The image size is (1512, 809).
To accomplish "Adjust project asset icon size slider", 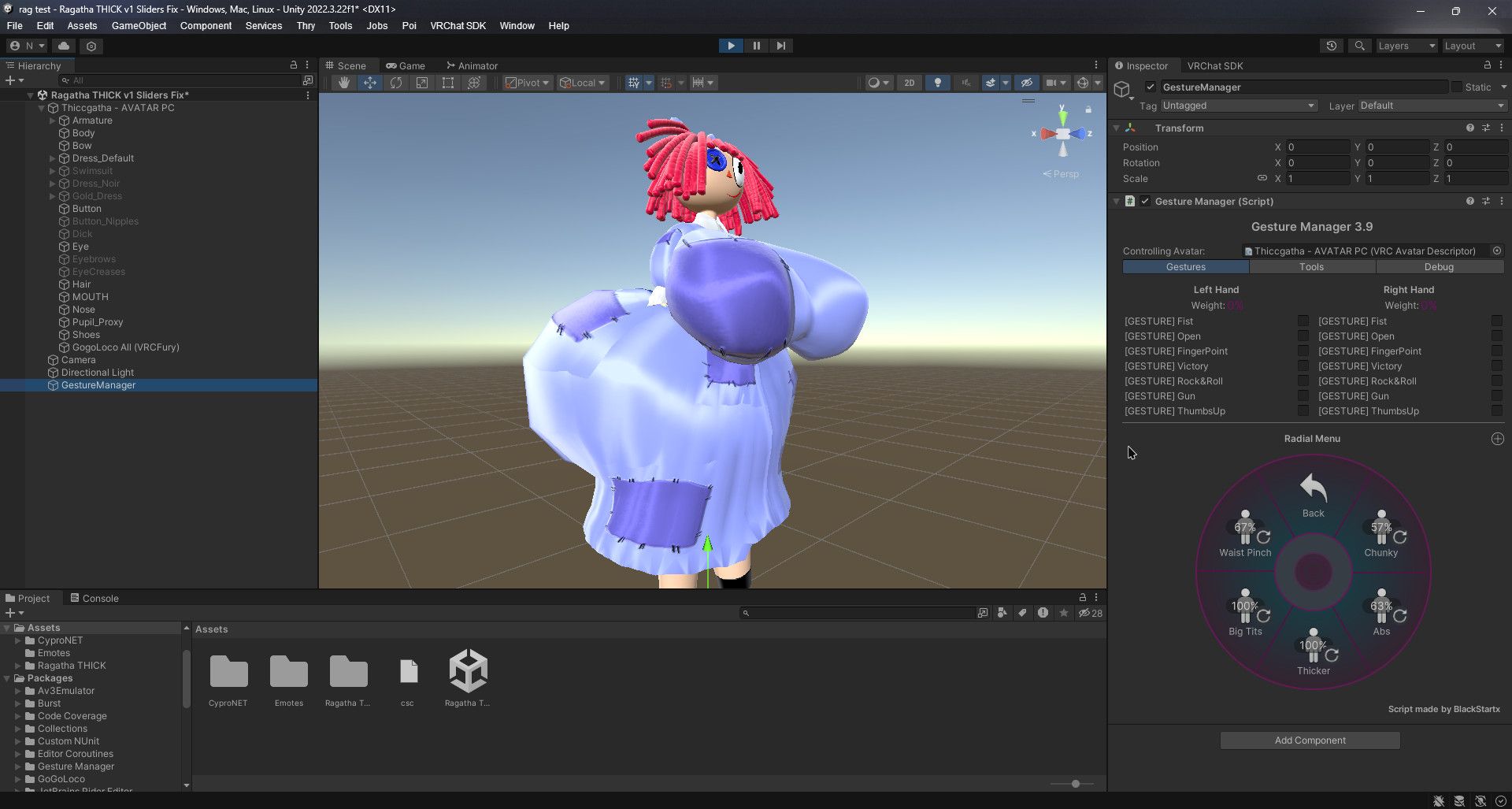I will [x=1076, y=784].
